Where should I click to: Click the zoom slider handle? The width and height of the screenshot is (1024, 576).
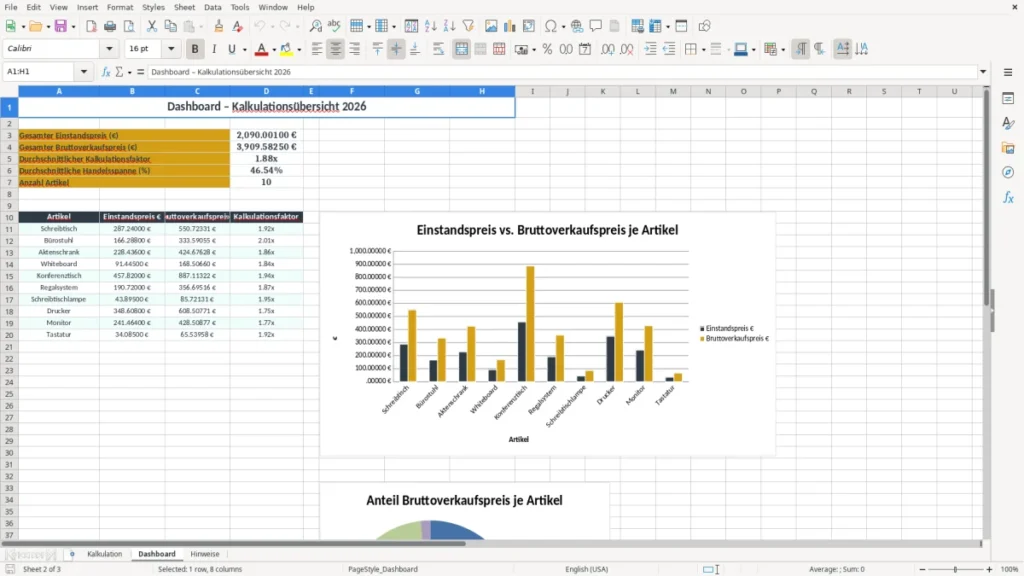(x=955, y=569)
